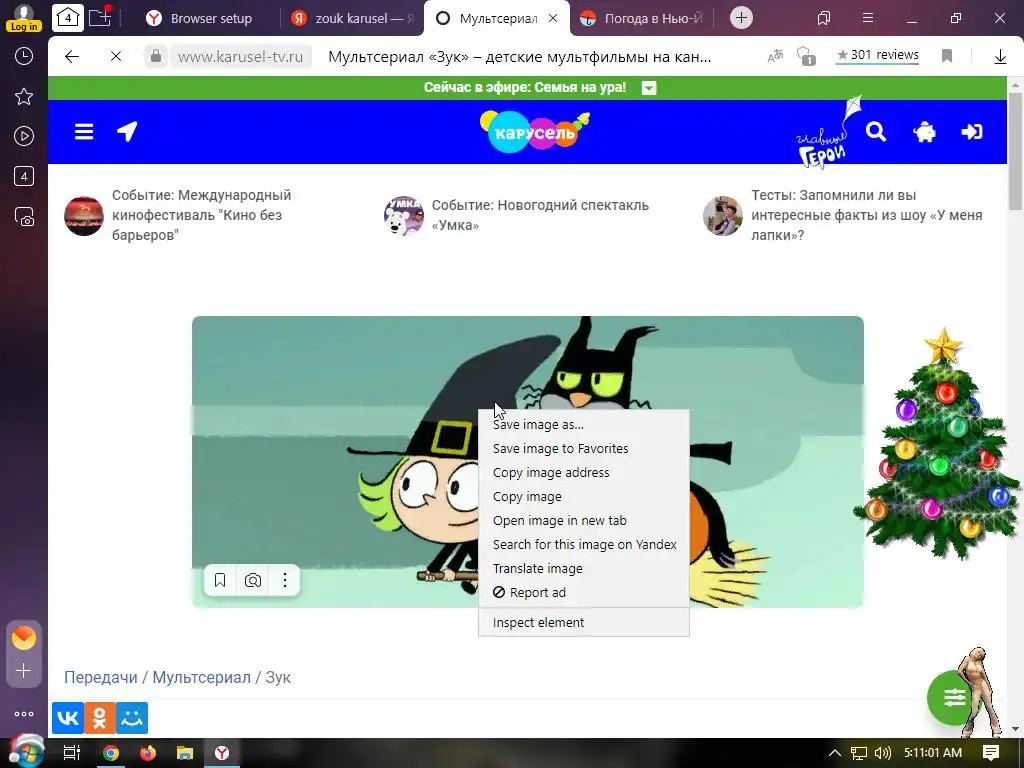Open event 'Новогодний спектакль Умка'
Image resolution: width=1024 pixels, height=768 pixels.
tap(516, 215)
